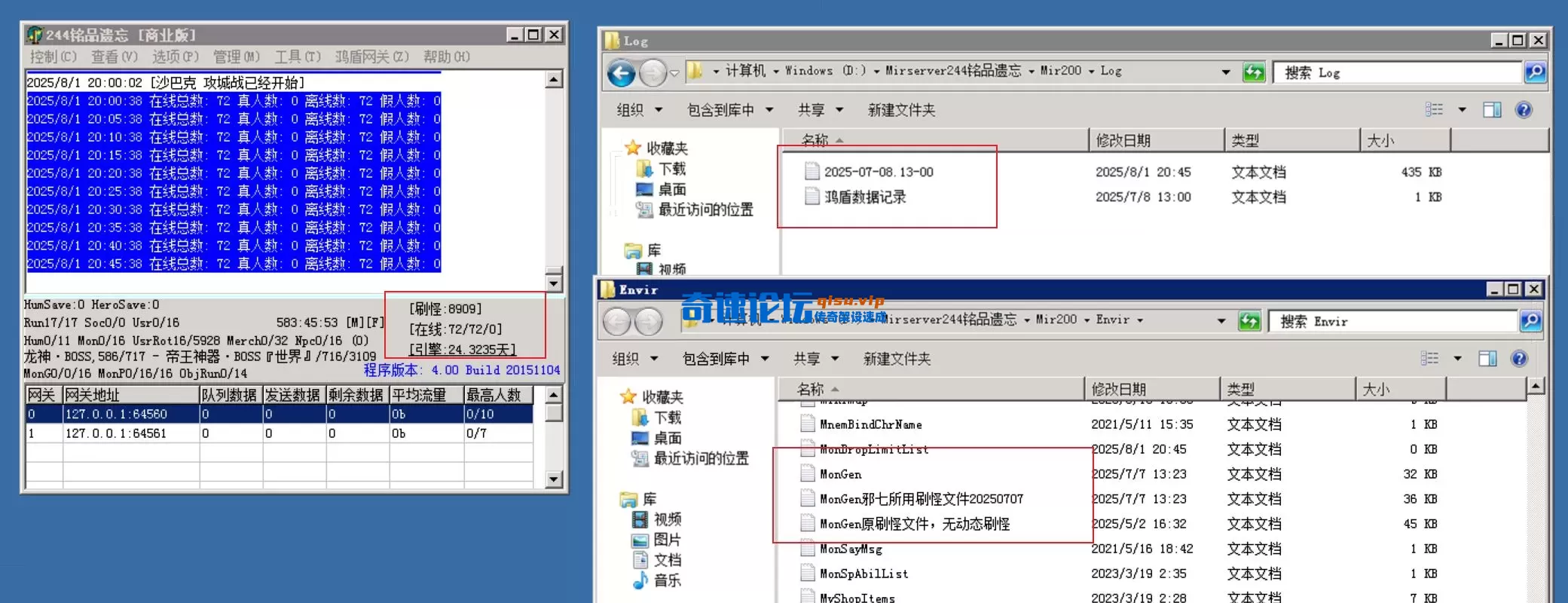Open 收藏夹 in Envir sidebar

[x=652, y=396]
